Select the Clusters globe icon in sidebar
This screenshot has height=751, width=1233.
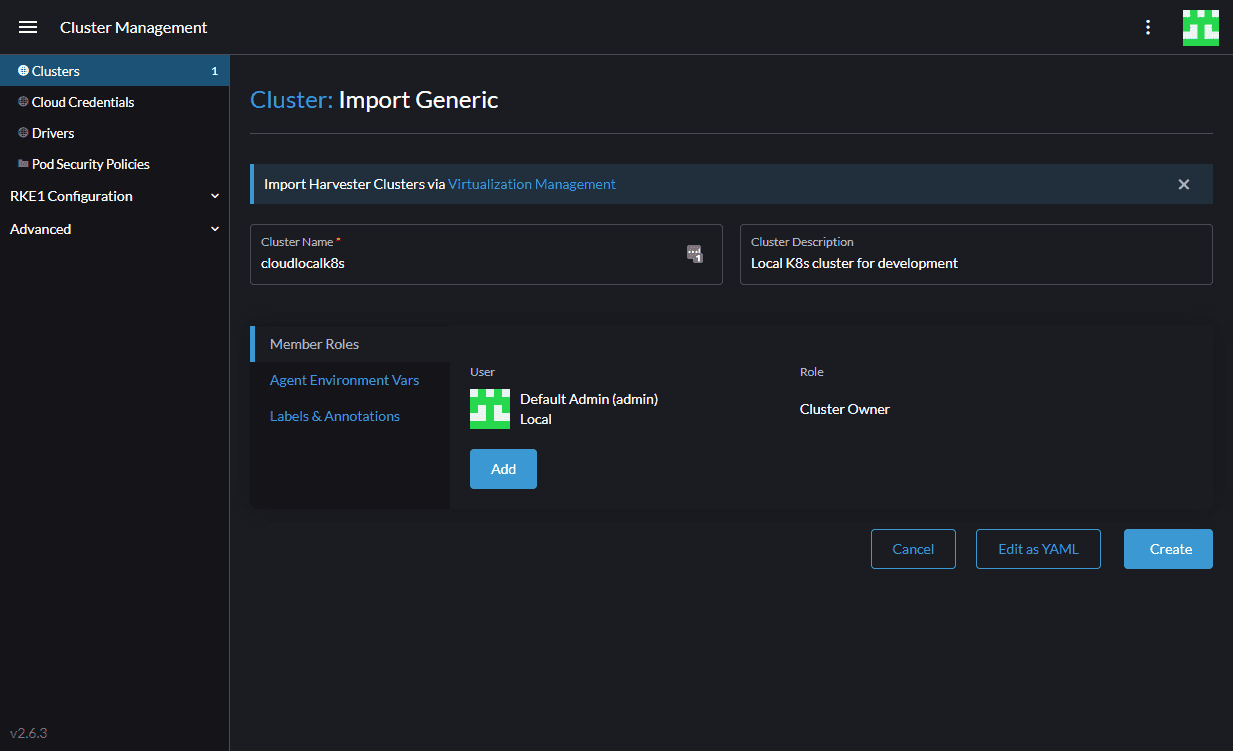point(22,70)
